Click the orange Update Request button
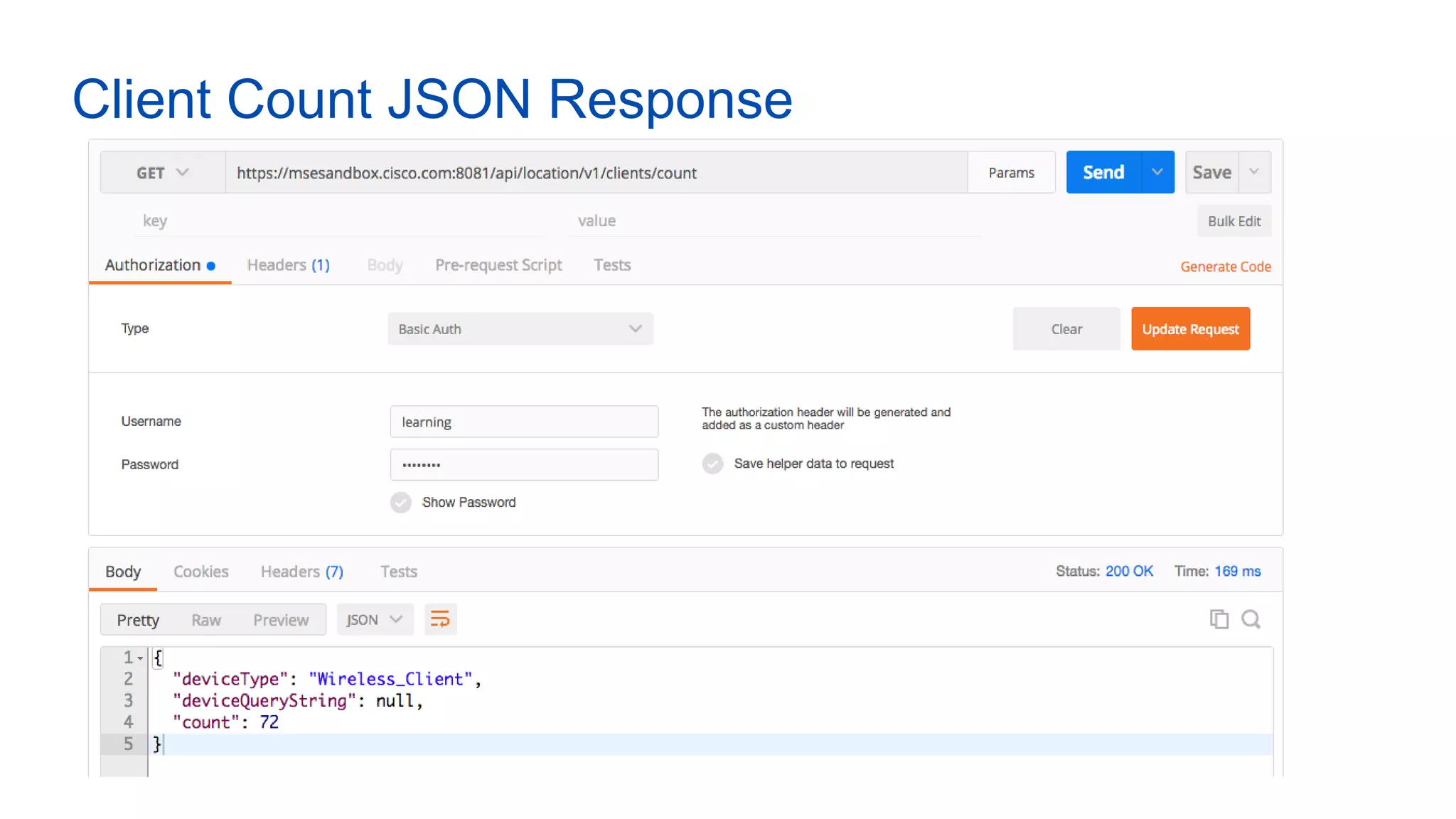Screen dimensions: 1456x819 tap(1190, 328)
